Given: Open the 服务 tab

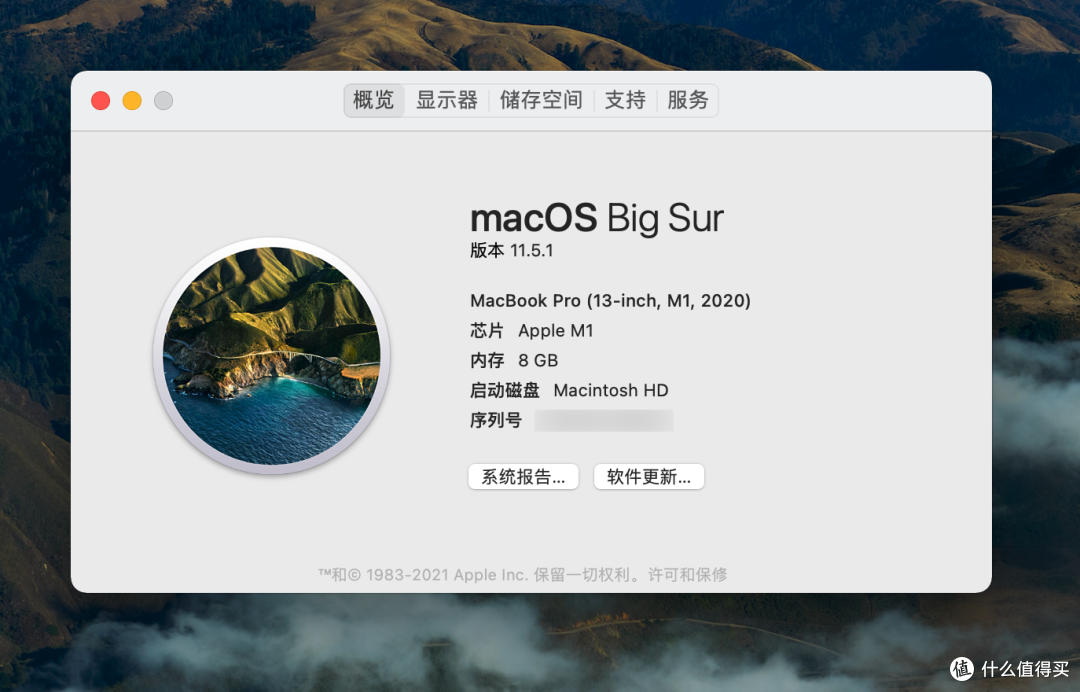Looking at the screenshot, I should pos(687,101).
